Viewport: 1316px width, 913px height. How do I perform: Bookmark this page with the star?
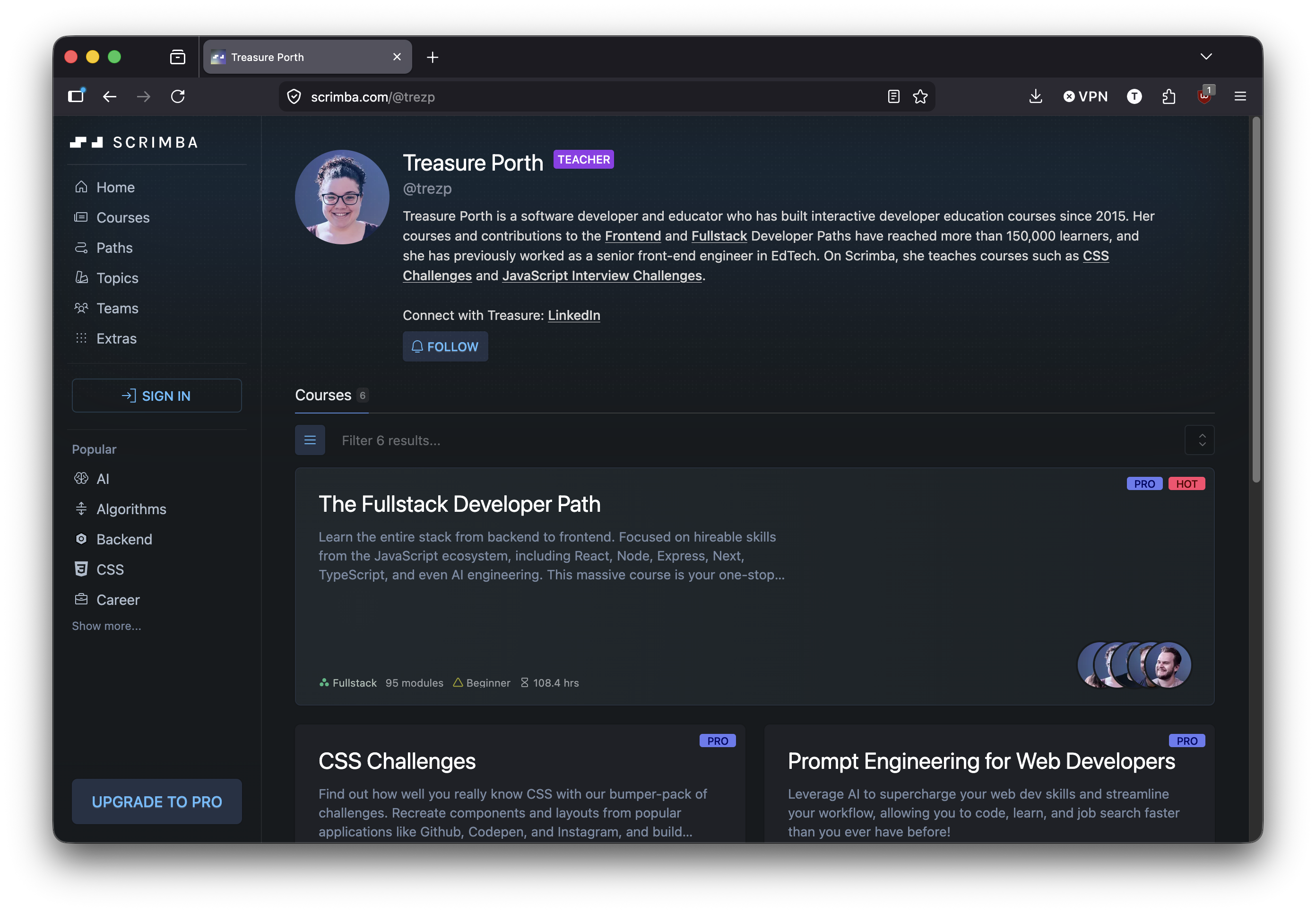920,97
